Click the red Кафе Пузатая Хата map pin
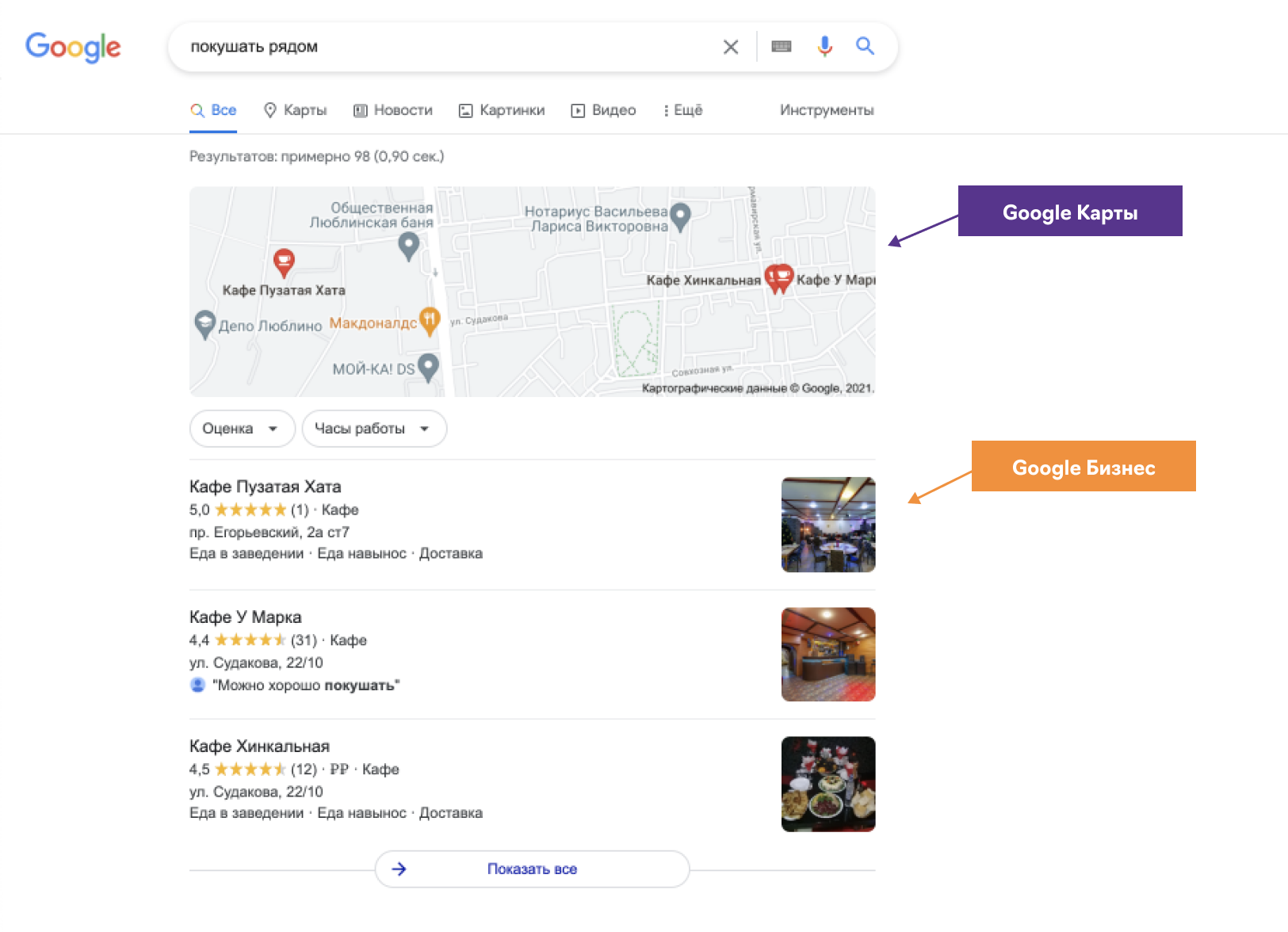Screen dimensions: 1288x932 tap(284, 261)
